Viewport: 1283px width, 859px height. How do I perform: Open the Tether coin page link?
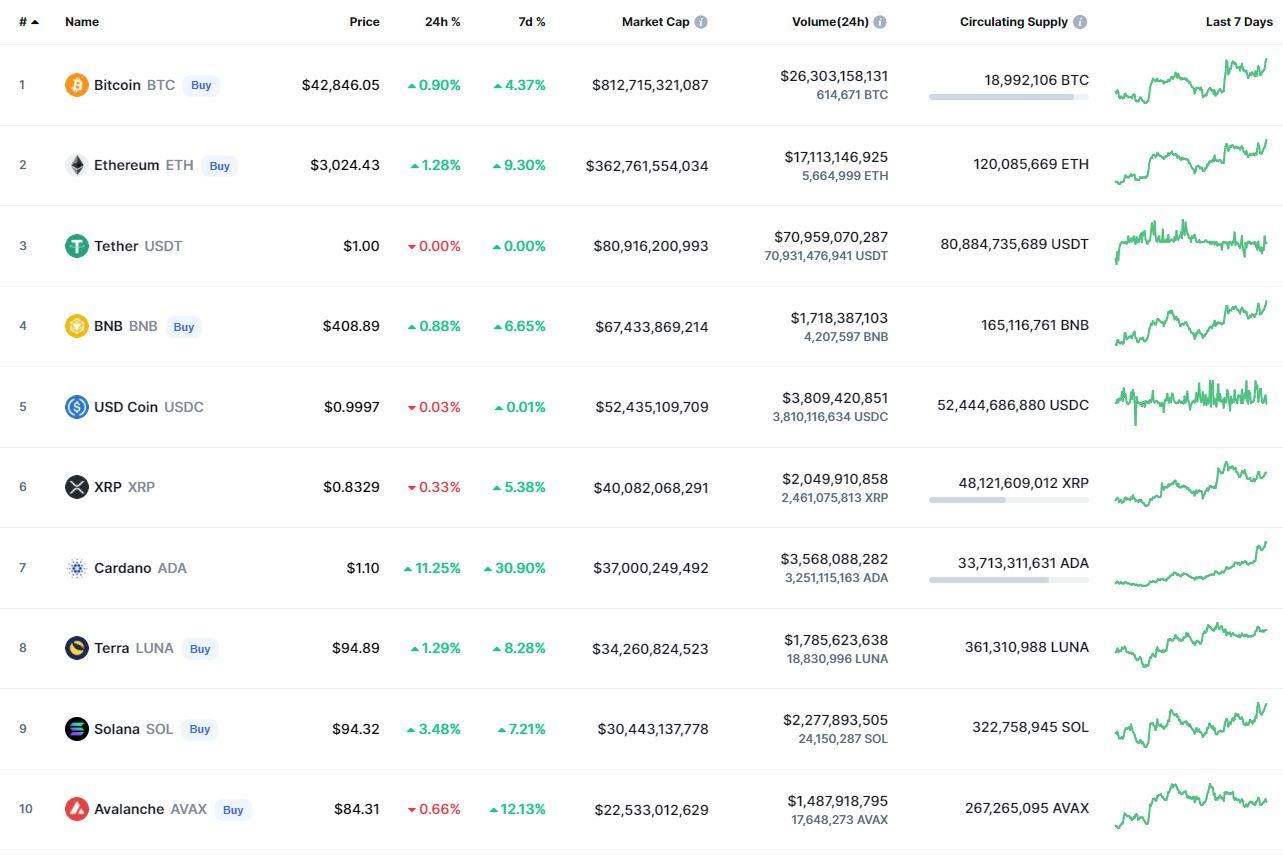138,246
